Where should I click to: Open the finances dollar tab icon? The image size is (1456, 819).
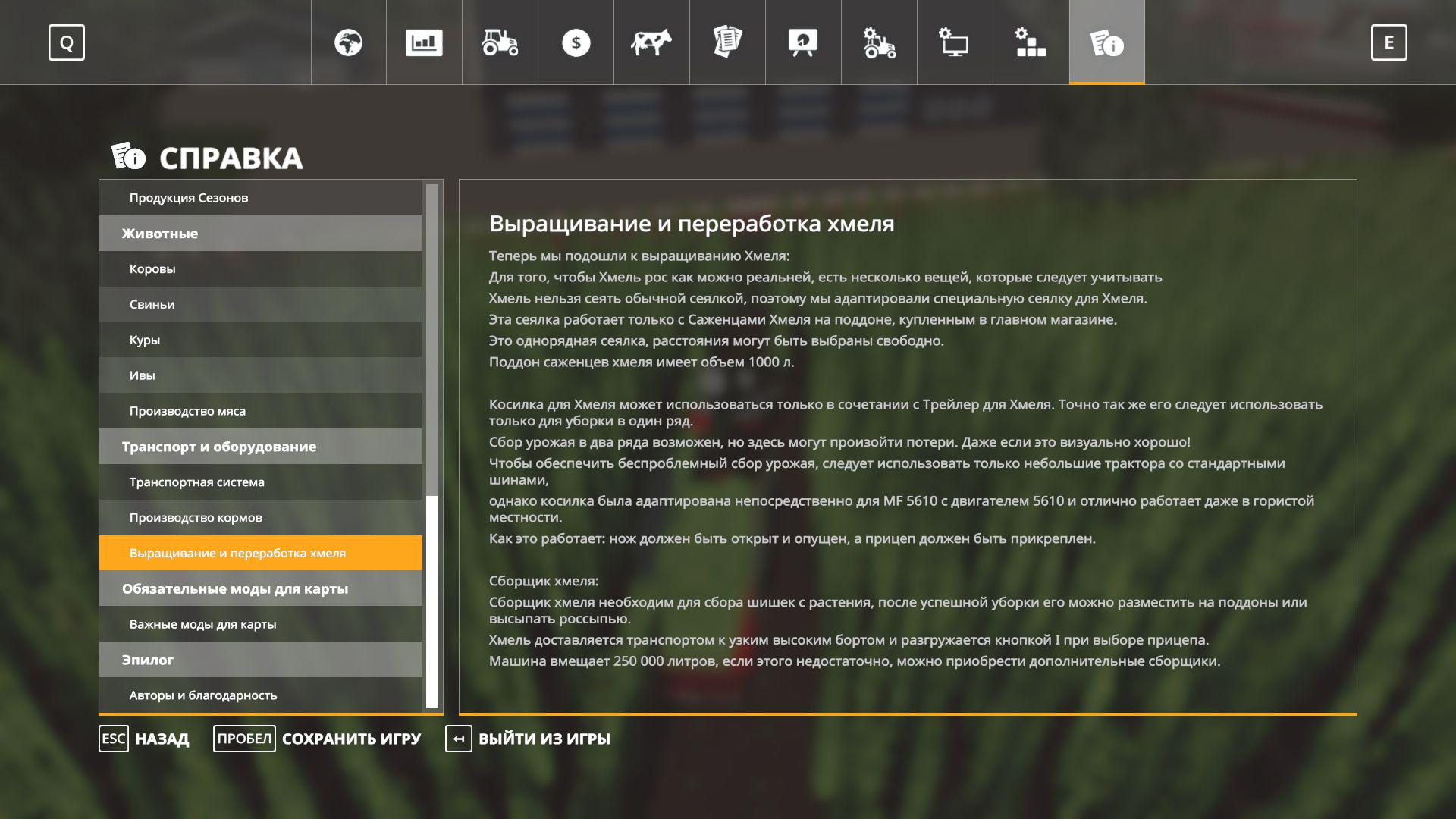[x=576, y=42]
